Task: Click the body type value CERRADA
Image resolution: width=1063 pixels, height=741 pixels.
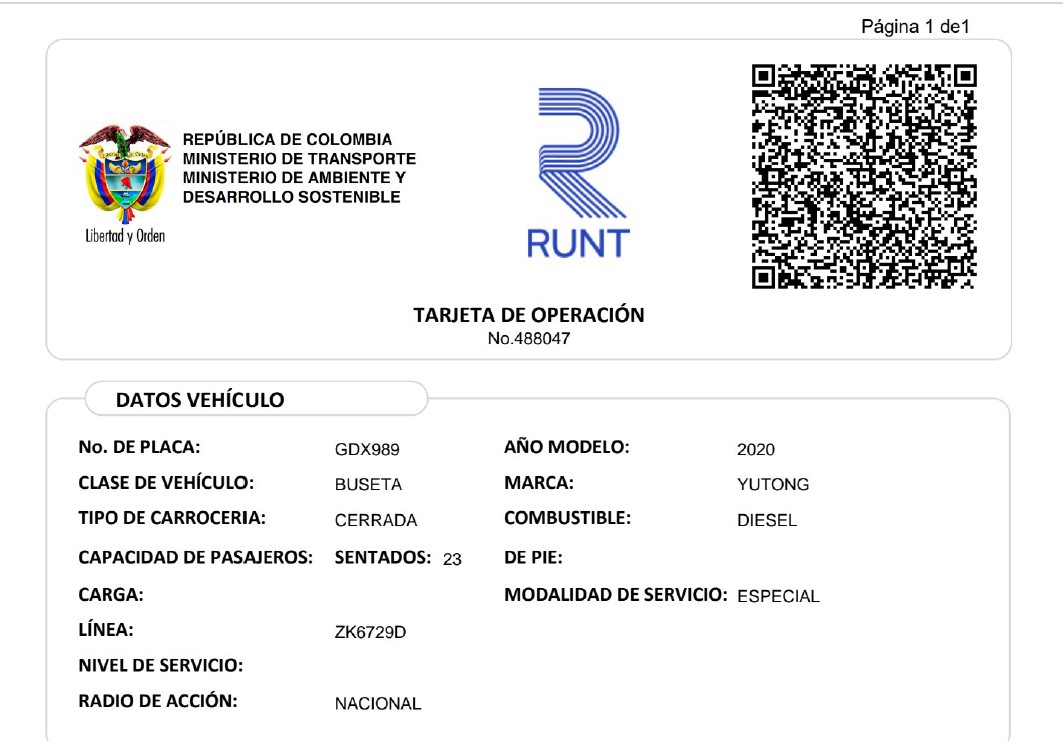Action: click(376, 521)
